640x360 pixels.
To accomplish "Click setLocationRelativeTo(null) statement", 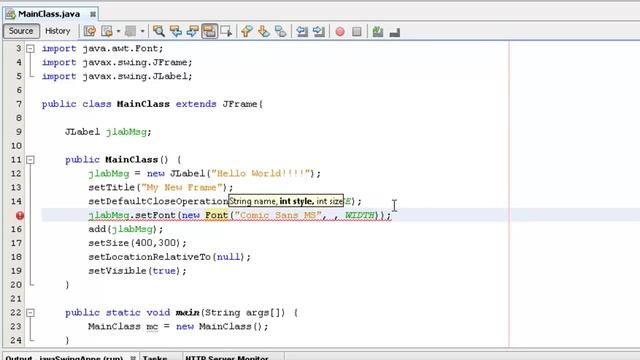I will [x=169, y=257].
